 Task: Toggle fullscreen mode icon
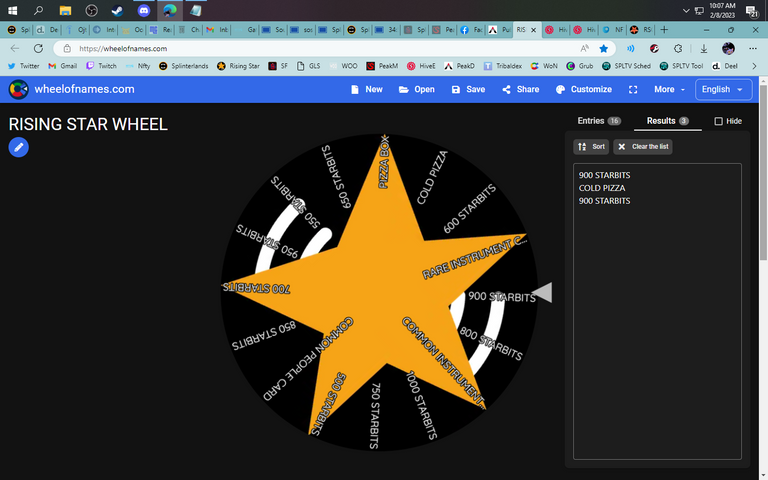coord(633,90)
